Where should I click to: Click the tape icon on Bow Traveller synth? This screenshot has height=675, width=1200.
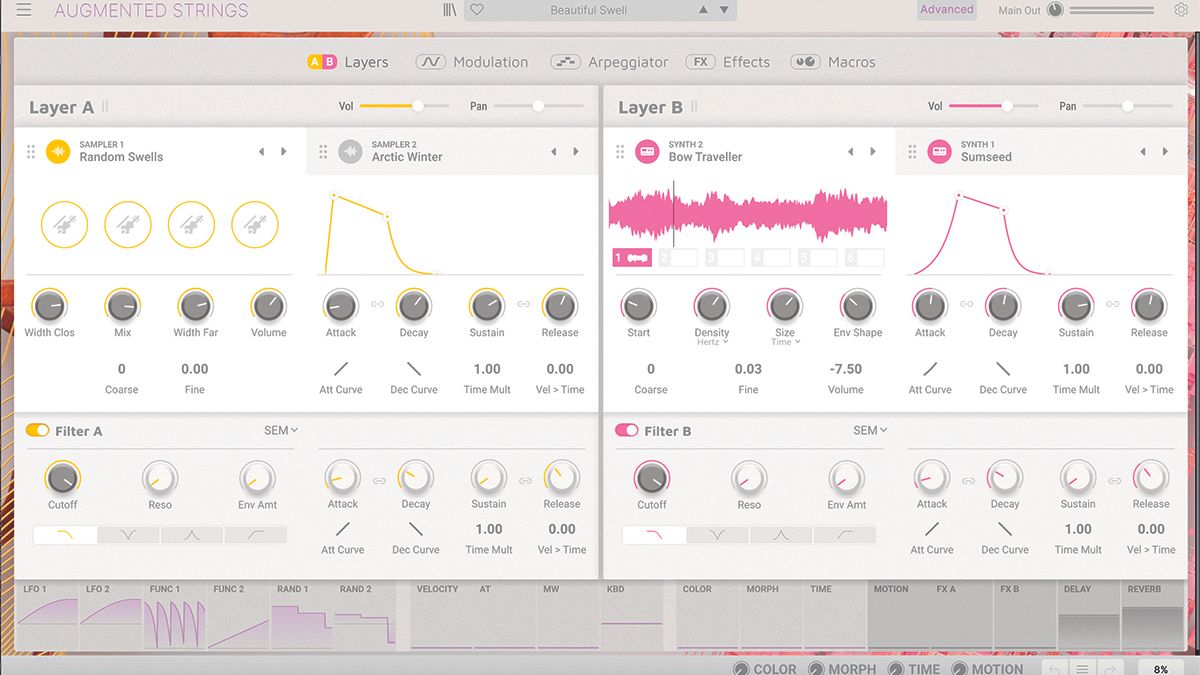point(647,151)
